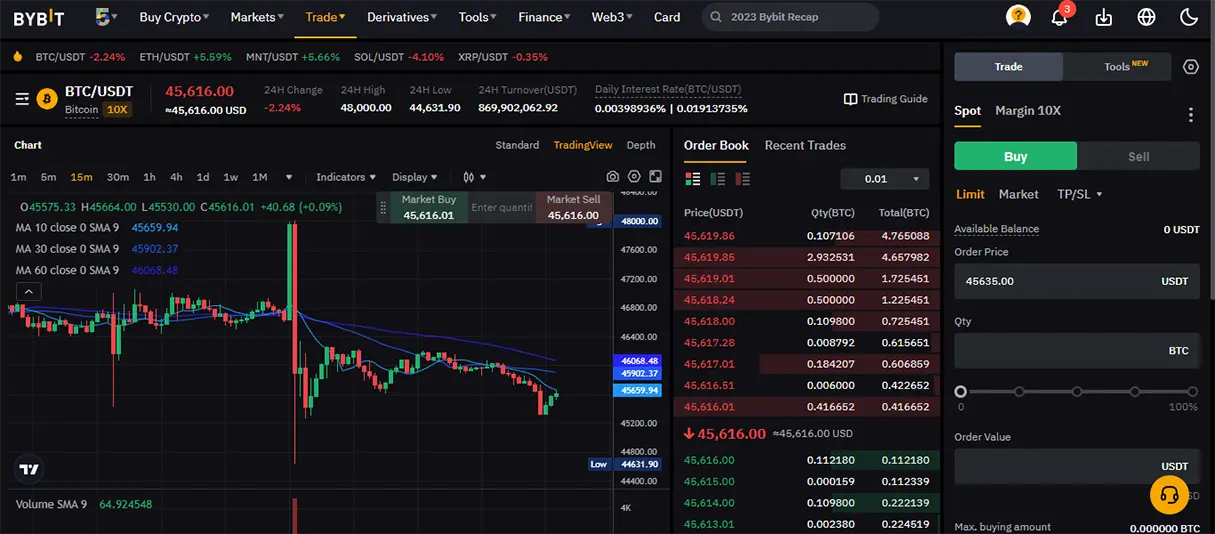Open the support headset chat

tap(1170, 495)
